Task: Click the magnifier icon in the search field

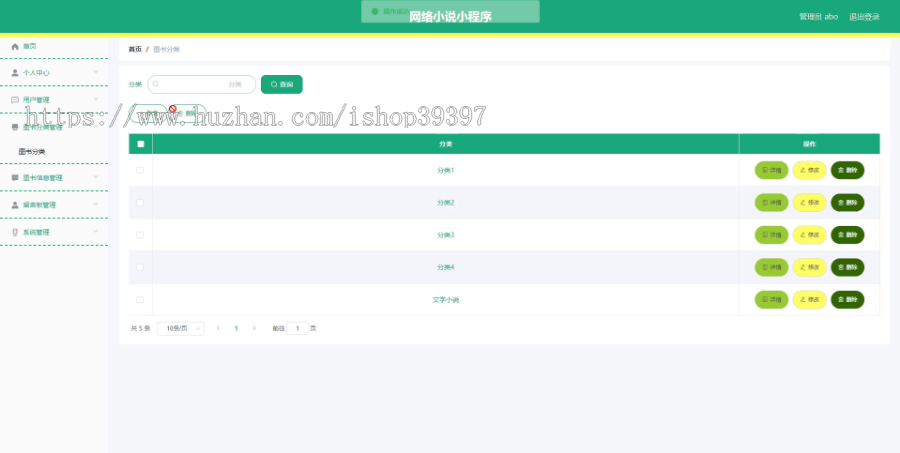Action: click(156, 84)
